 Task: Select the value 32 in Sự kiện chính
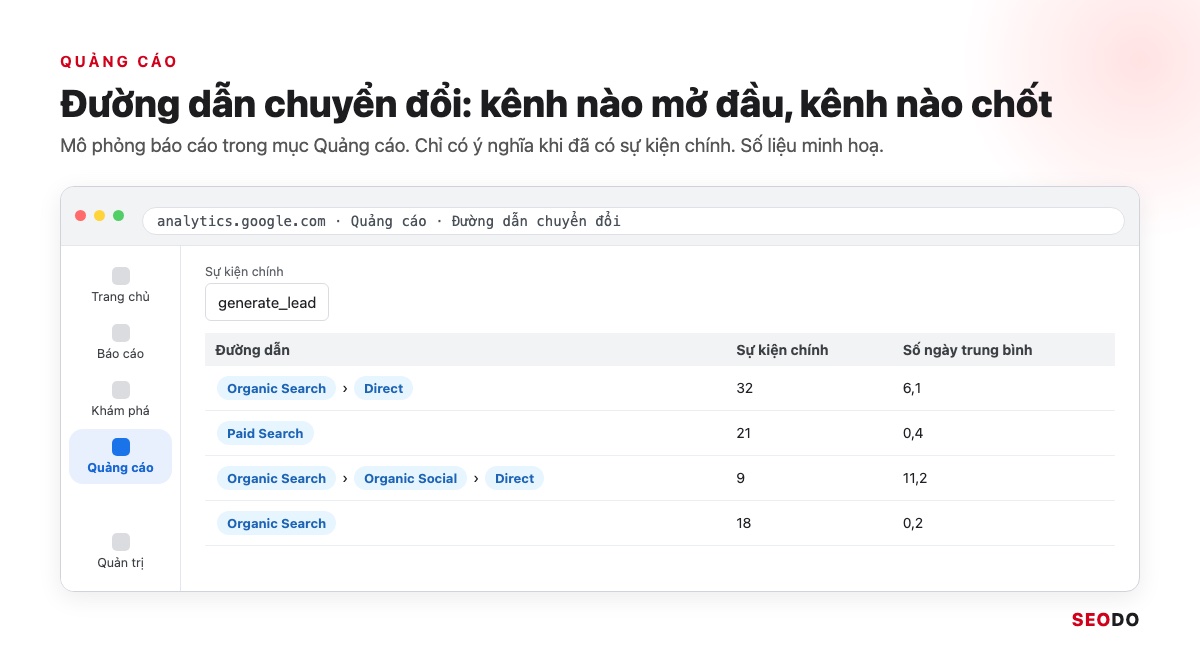pyautogui.click(x=744, y=388)
